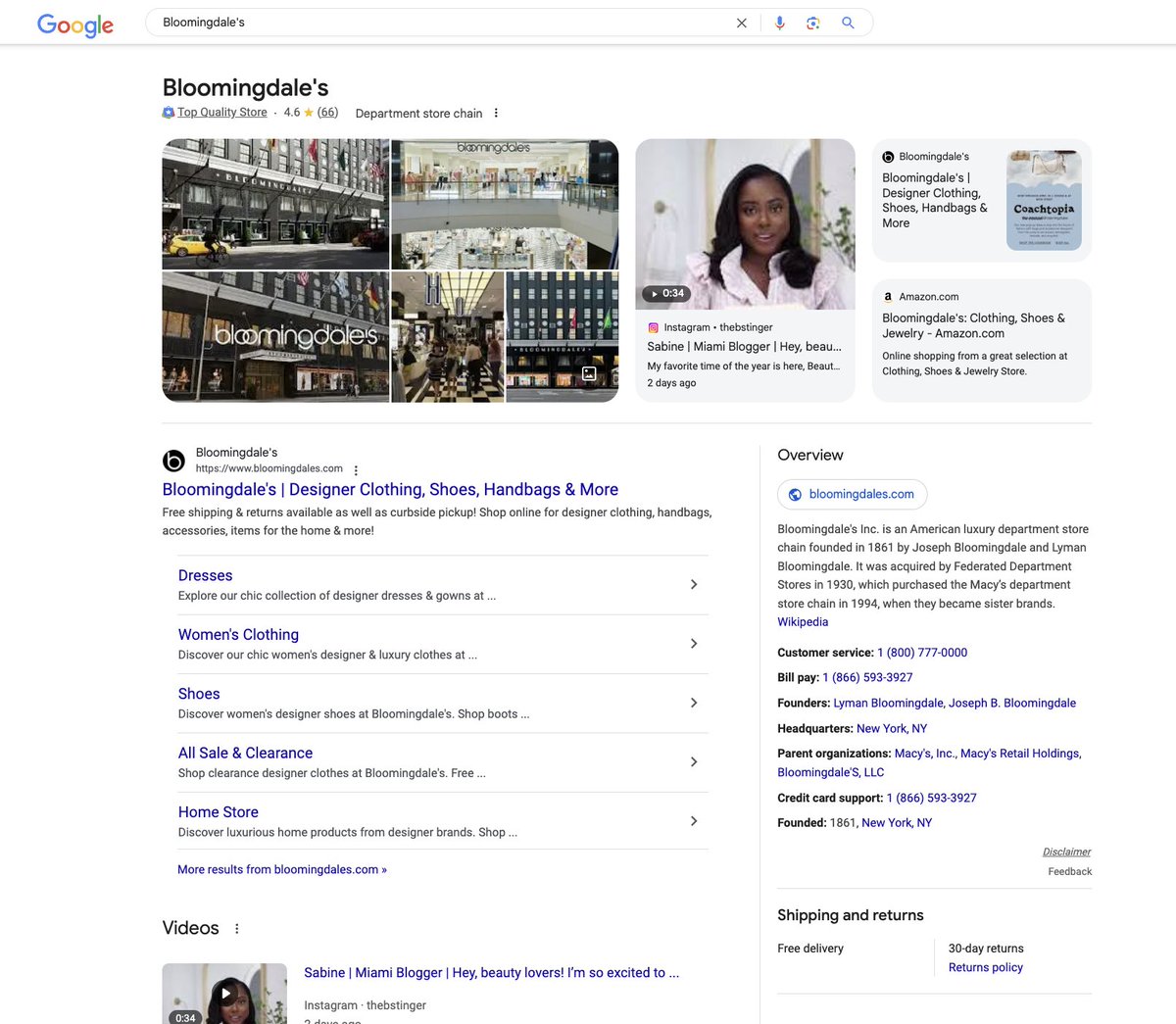Open Sabine Miami Blogger video title link
Screen dimensions: 1176x1024
pos(491,973)
